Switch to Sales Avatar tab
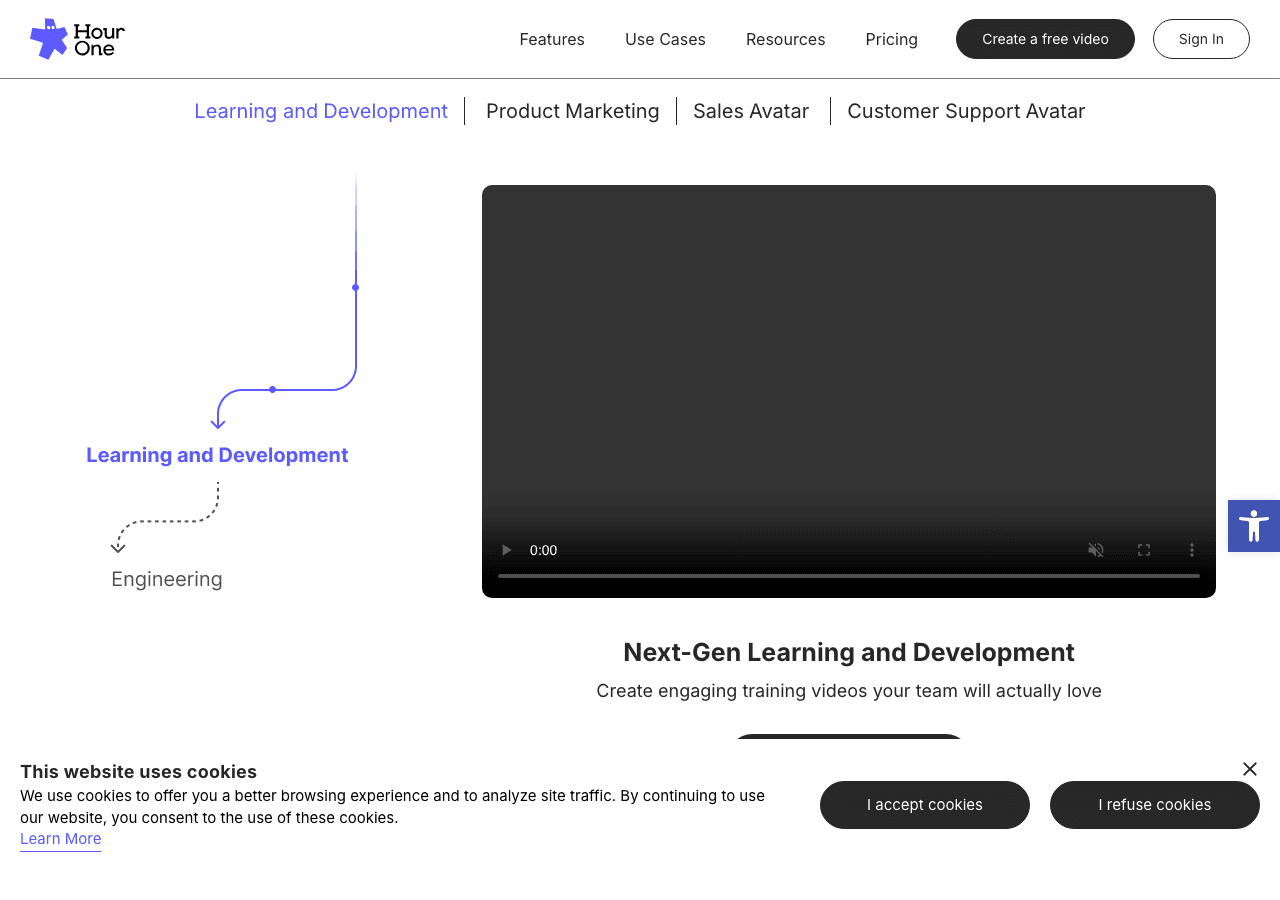The height and width of the screenshot is (900, 1280). (x=751, y=111)
